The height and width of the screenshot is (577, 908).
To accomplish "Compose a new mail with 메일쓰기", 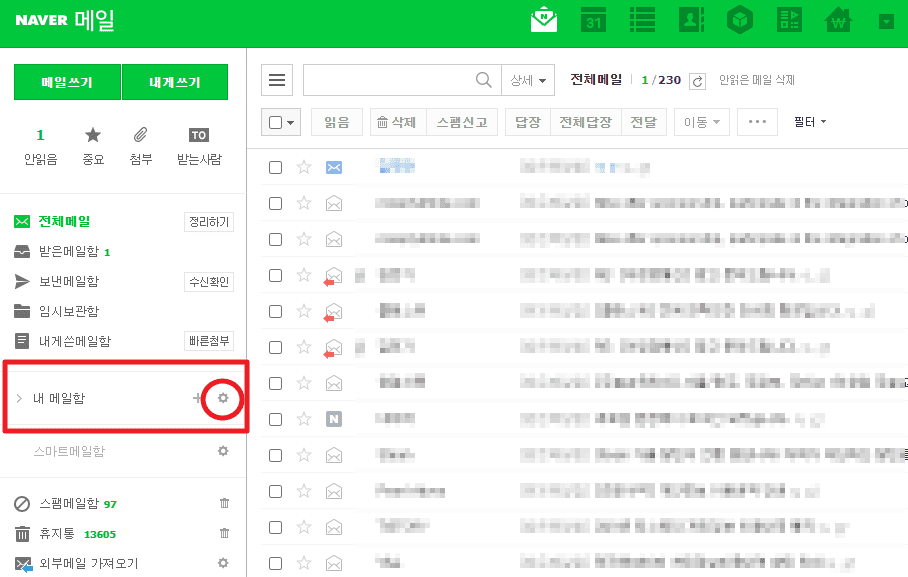I will [x=67, y=82].
